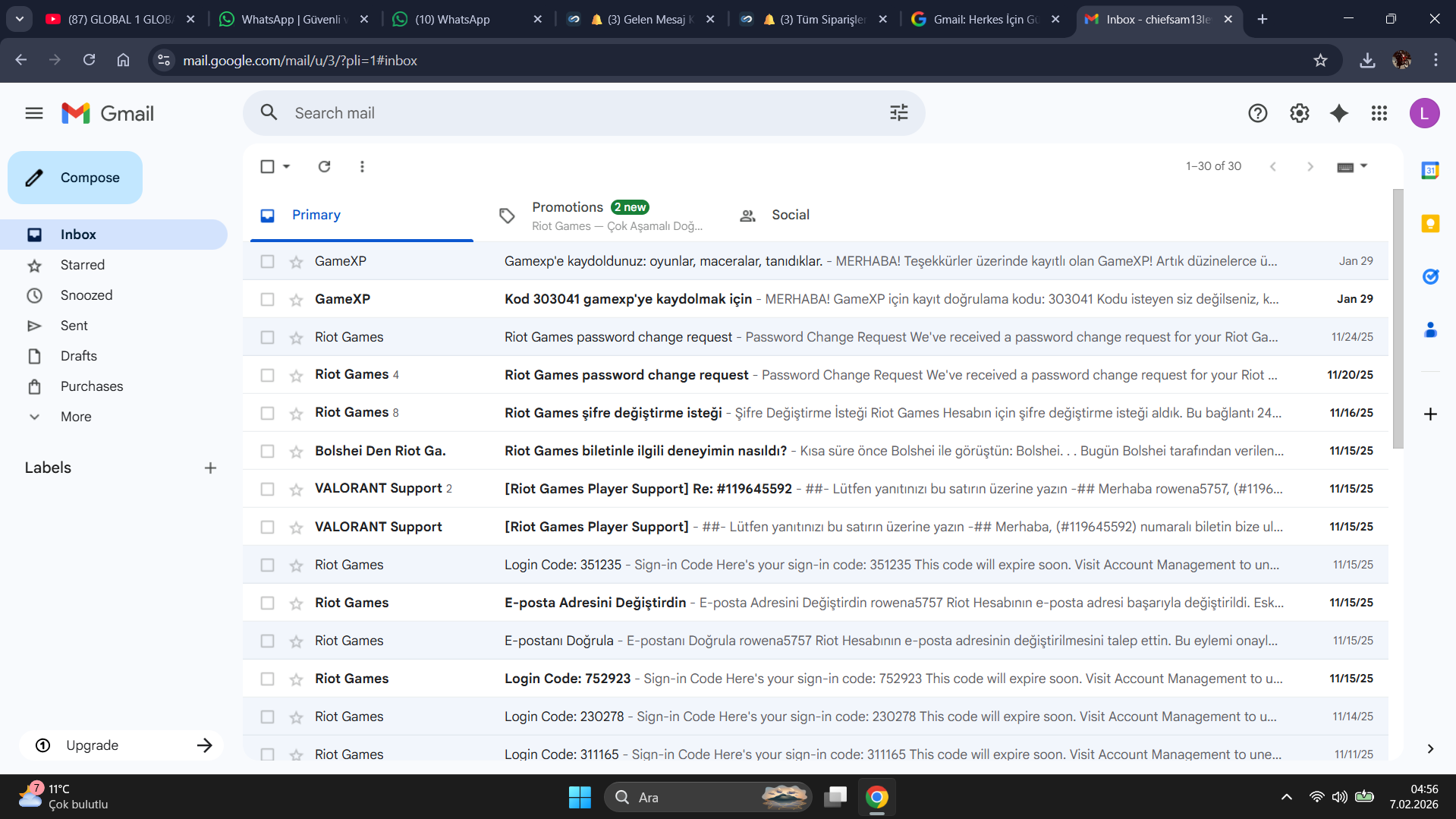
Task: Click the inbox vertical scrollbar
Action: click(1398, 319)
